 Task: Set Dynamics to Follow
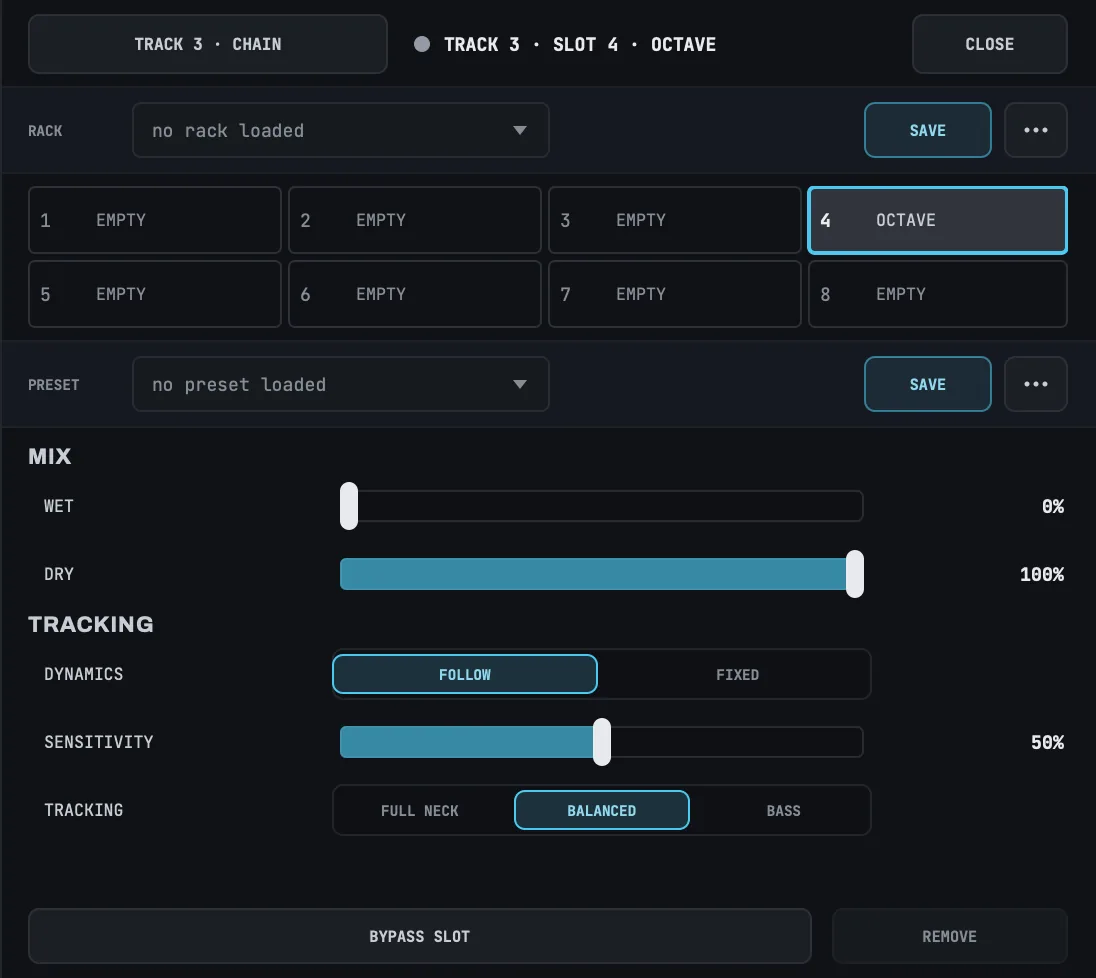(465, 674)
